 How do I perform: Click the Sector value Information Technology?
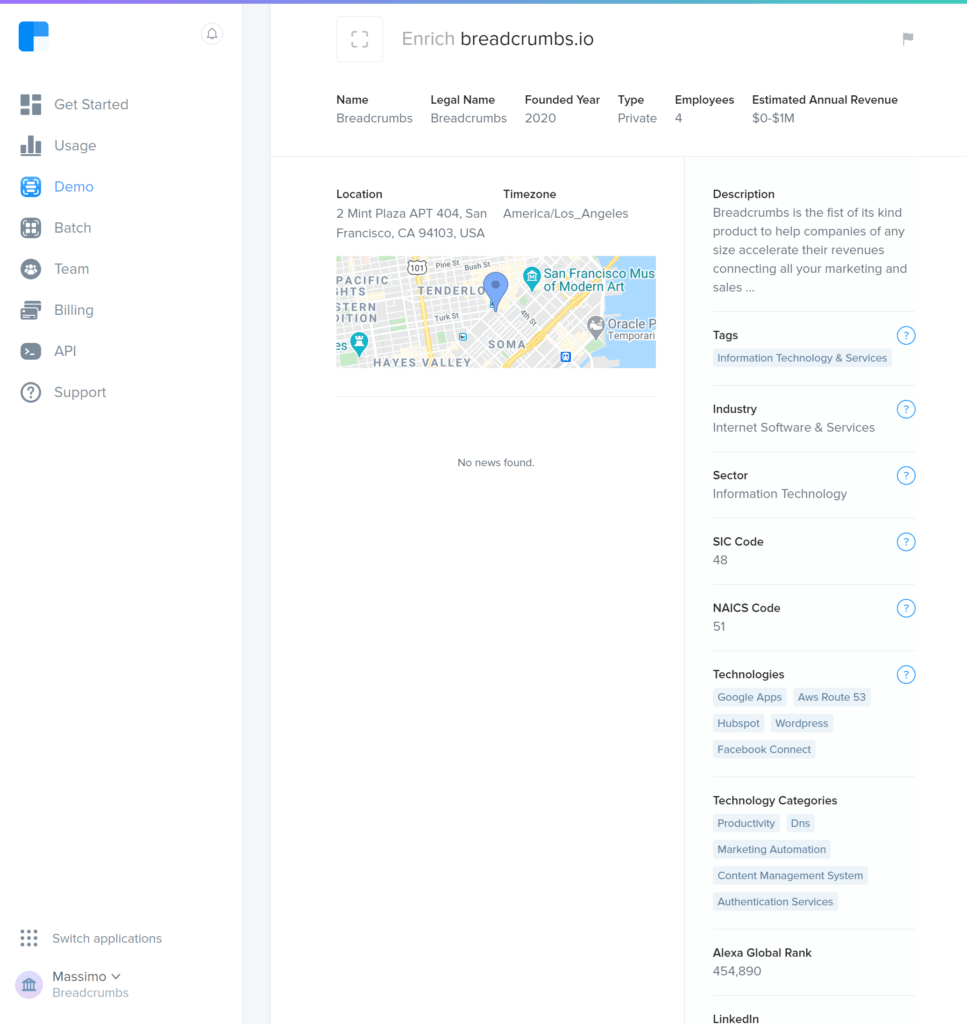pyautogui.click(x=780, y=494)
